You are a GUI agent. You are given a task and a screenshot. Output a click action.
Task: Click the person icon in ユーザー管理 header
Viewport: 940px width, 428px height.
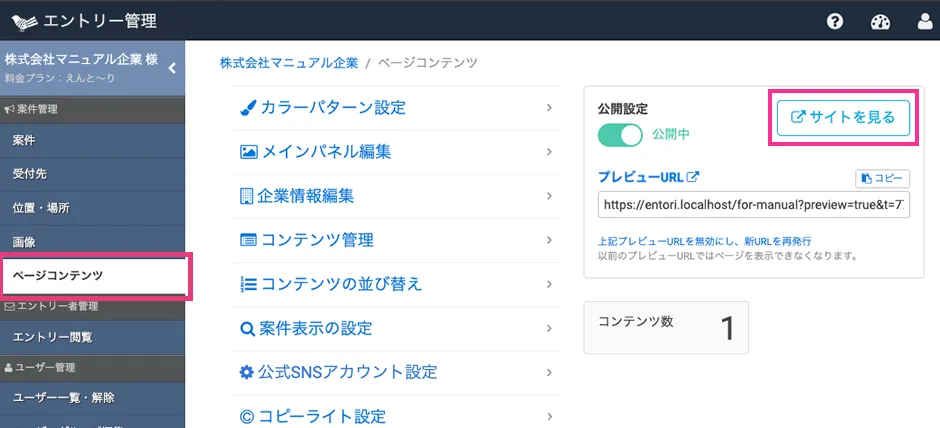tap(8, 367)
